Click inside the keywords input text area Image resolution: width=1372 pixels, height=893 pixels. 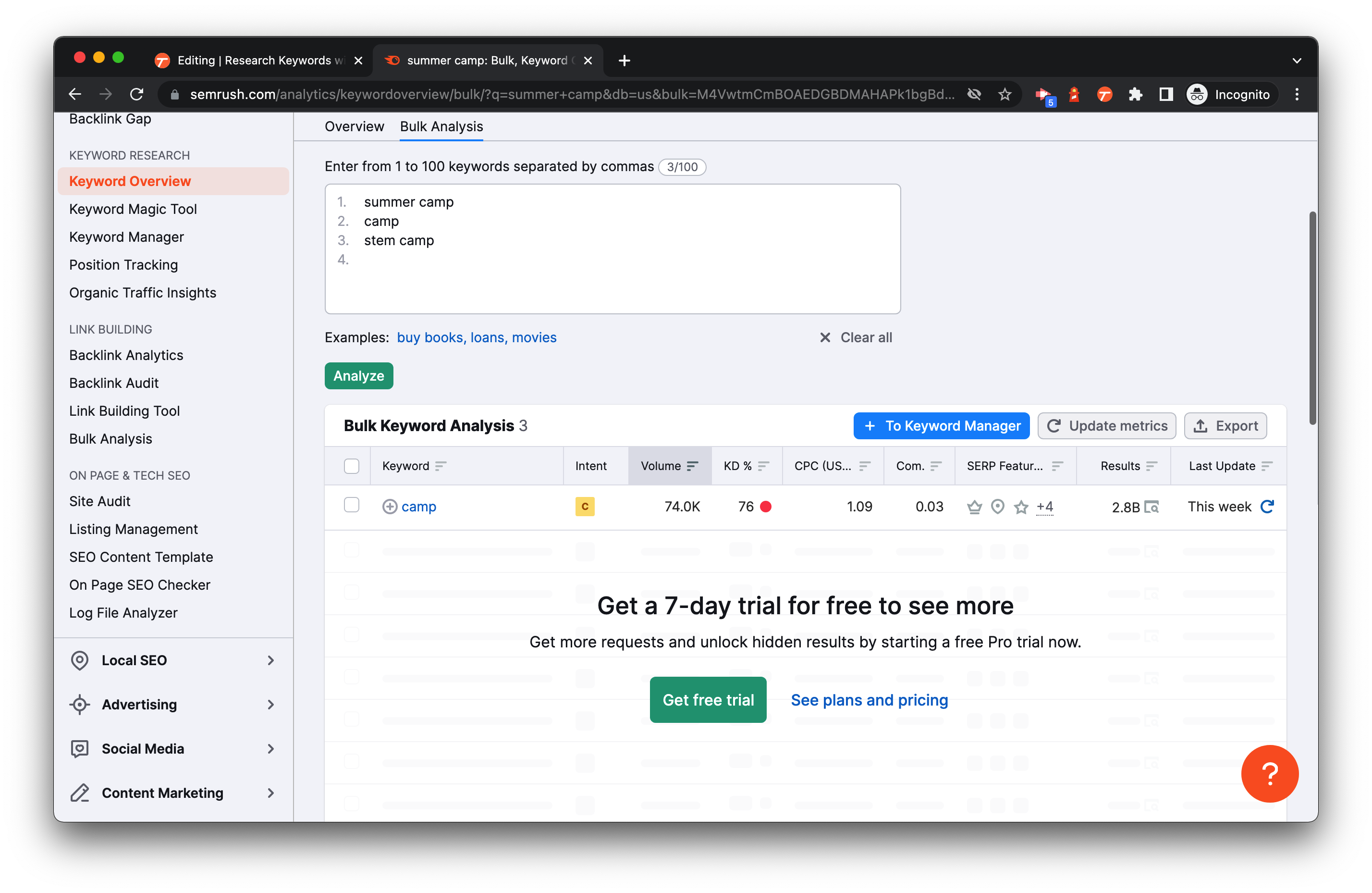tap(612, 248)
